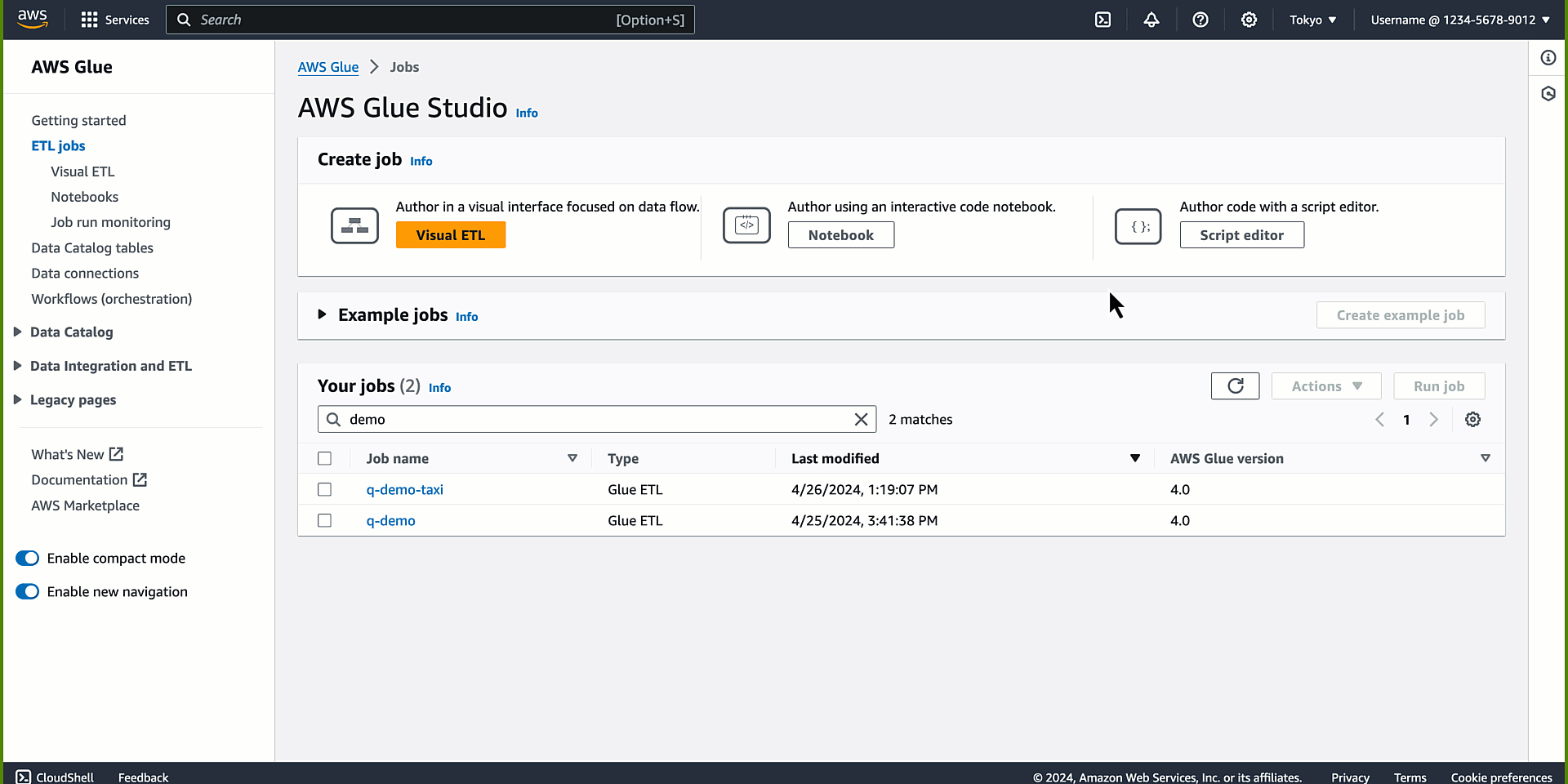Open the q-demo job
This screenshot has width=1568, height=784.
pos(390,520)
